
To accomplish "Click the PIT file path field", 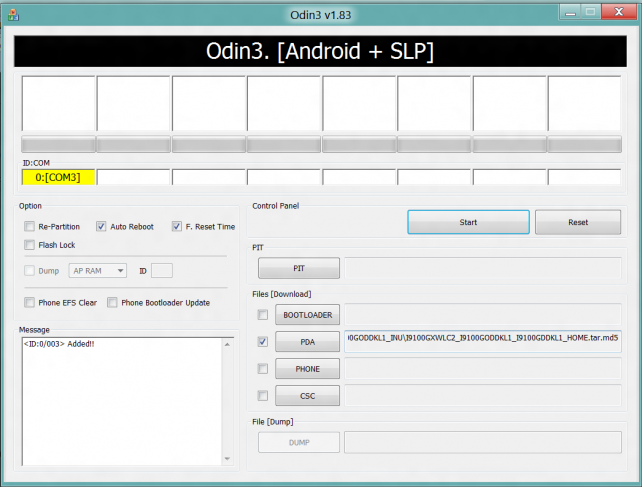I will (483, 268).
